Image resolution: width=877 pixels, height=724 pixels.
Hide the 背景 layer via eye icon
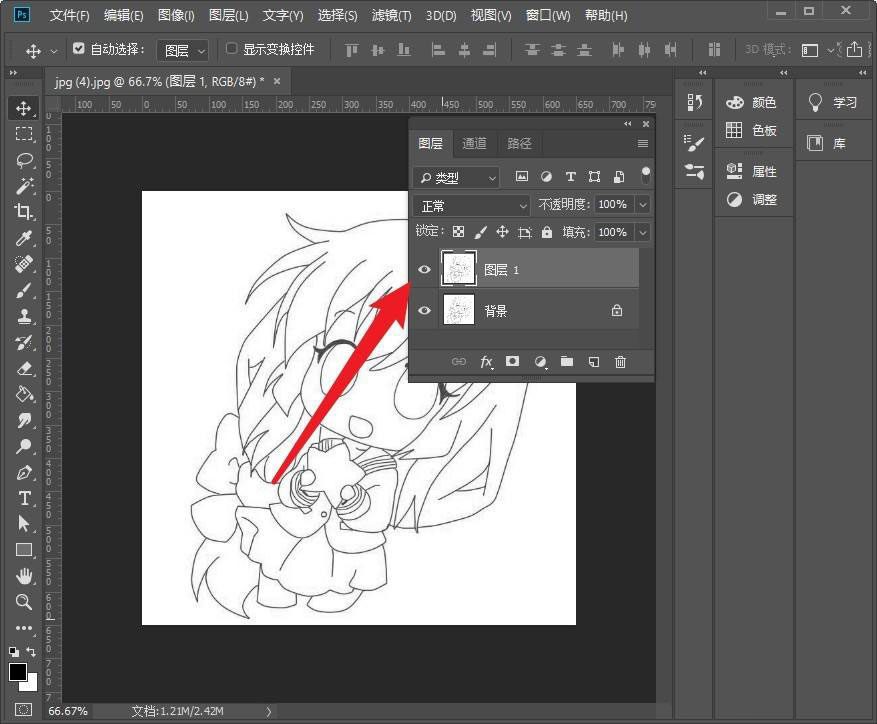tap(425, 311)
